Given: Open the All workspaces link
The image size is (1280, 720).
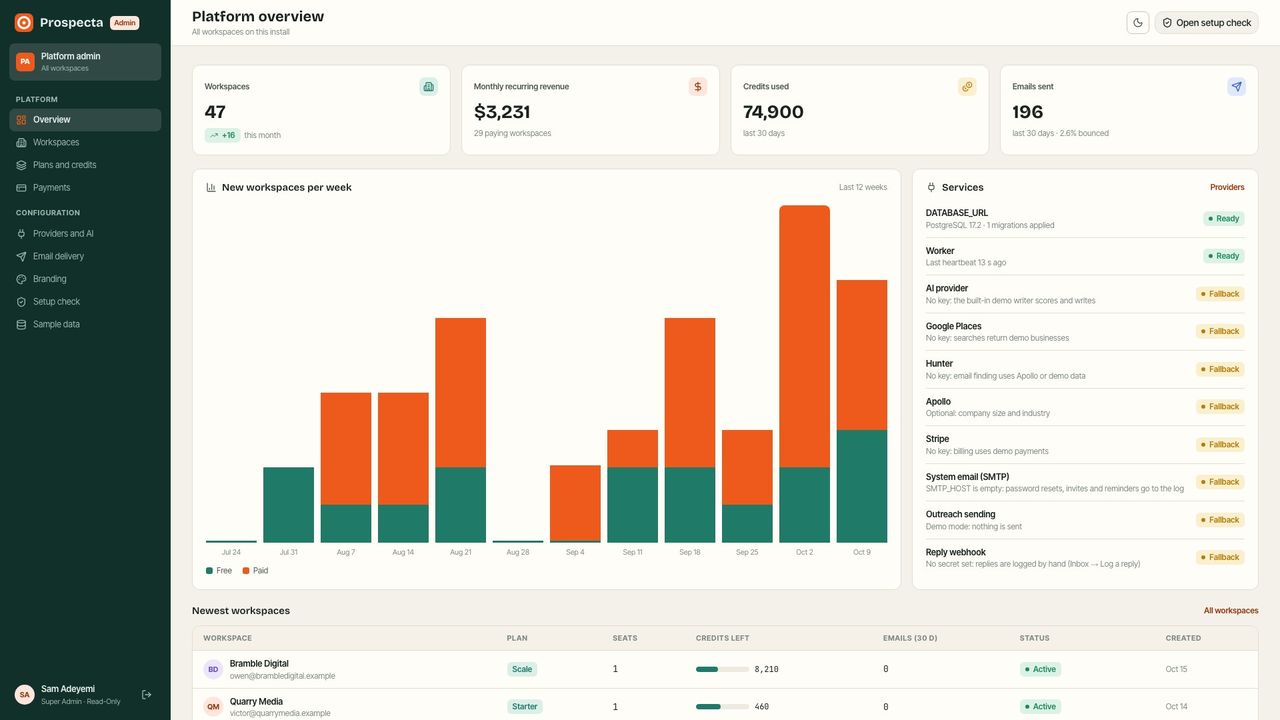Looking at the screenshot, I should click(1231, 610).
